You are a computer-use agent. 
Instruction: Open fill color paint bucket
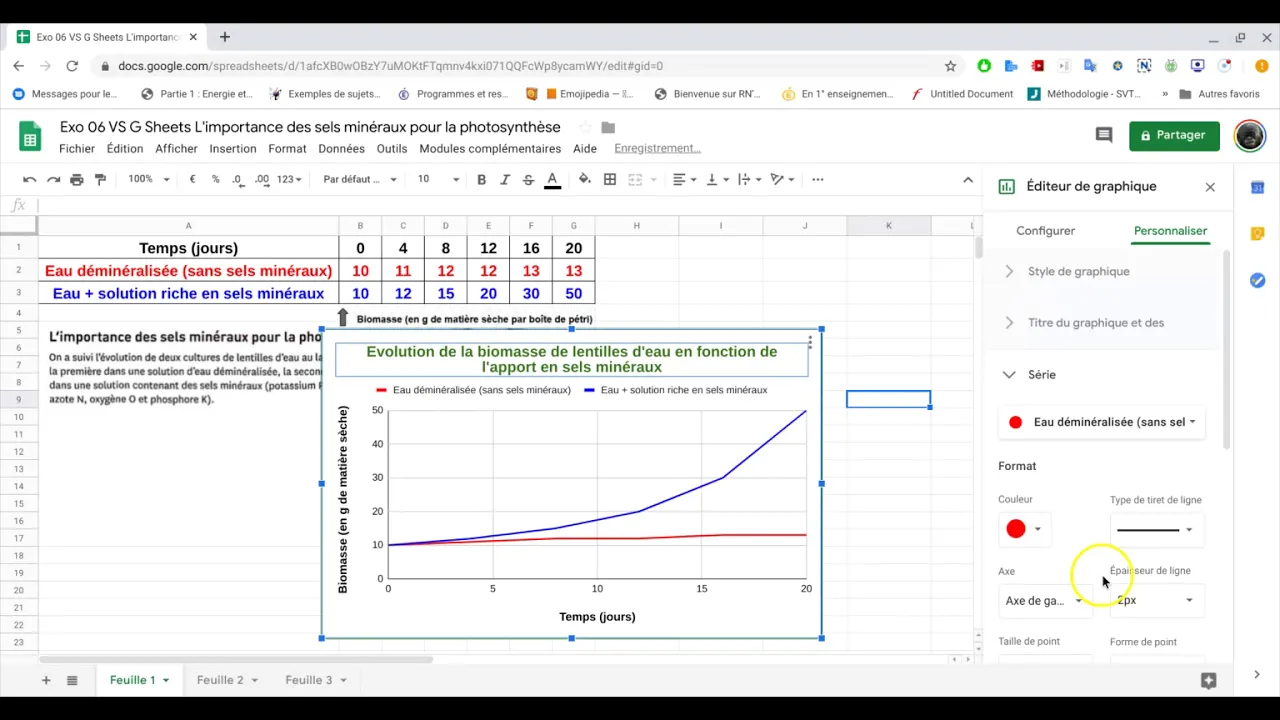[585, 179]
